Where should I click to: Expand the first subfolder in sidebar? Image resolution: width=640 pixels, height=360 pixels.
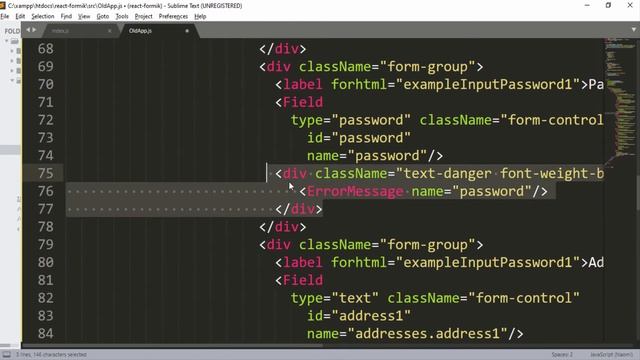(x=12, y=51)
